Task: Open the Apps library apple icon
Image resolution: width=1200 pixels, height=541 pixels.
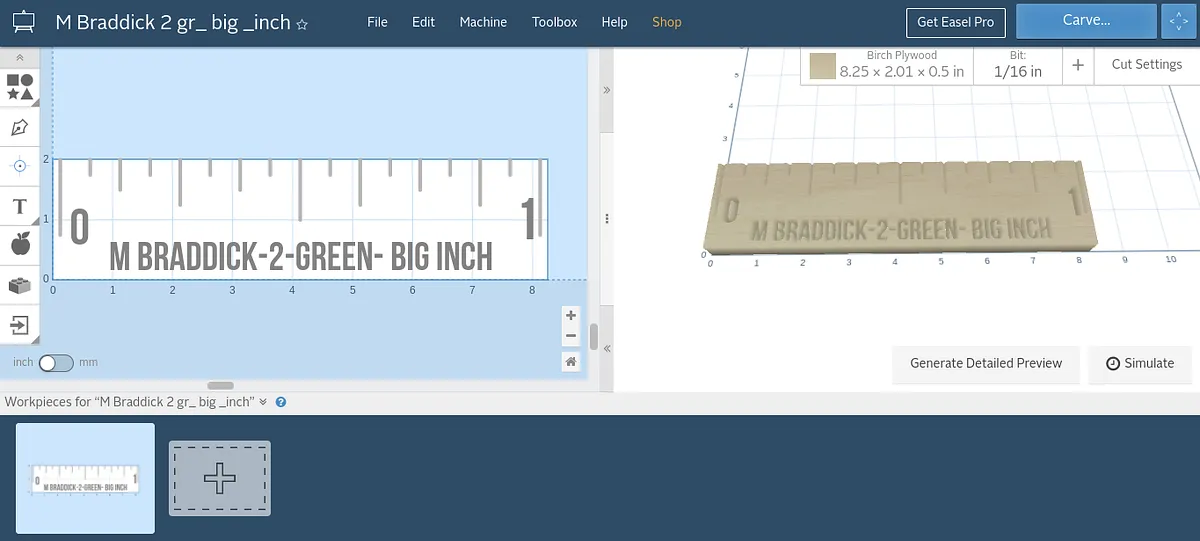Action: click(19, 243)
